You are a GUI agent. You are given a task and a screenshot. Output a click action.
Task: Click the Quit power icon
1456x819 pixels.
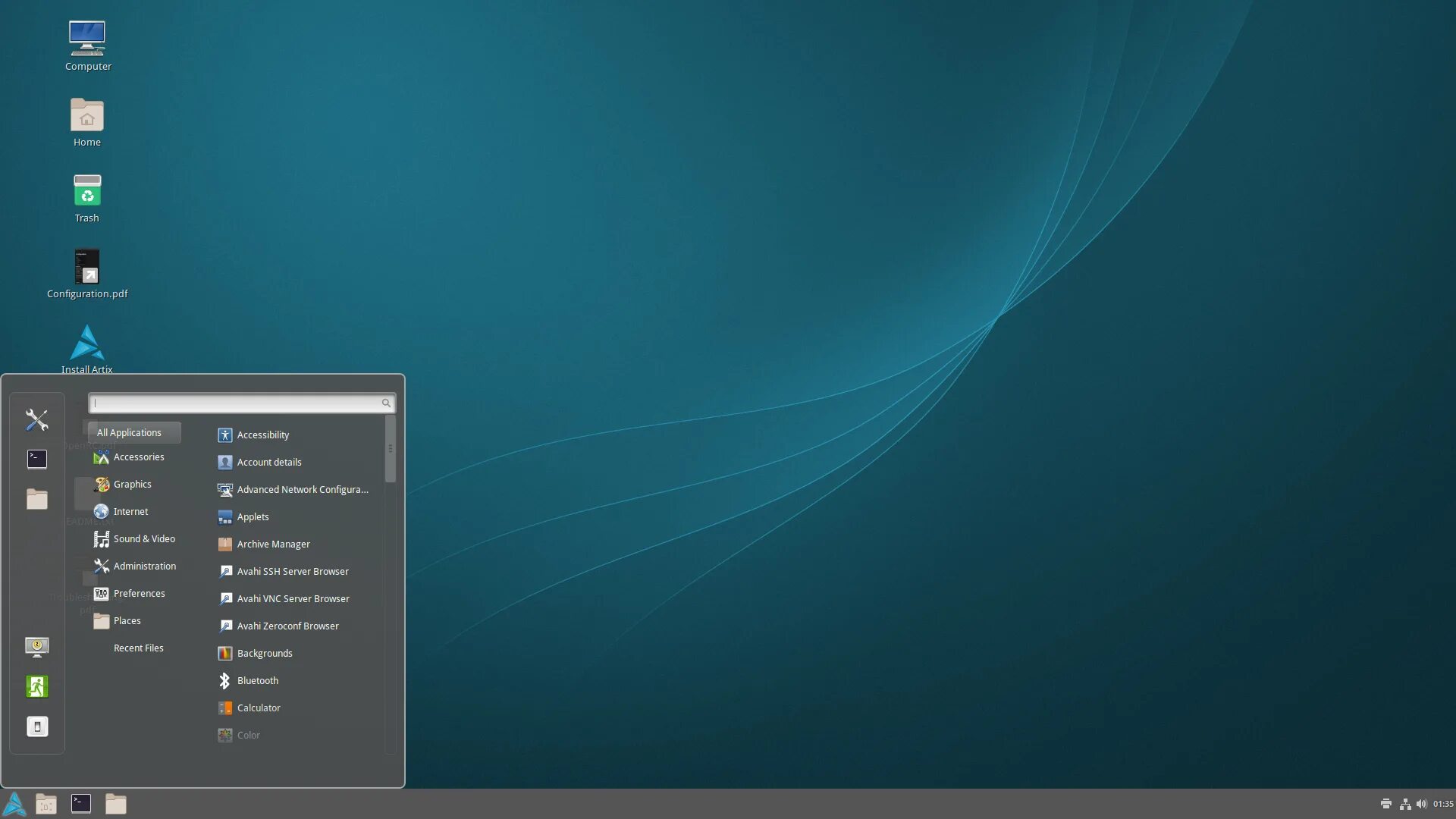36,726
